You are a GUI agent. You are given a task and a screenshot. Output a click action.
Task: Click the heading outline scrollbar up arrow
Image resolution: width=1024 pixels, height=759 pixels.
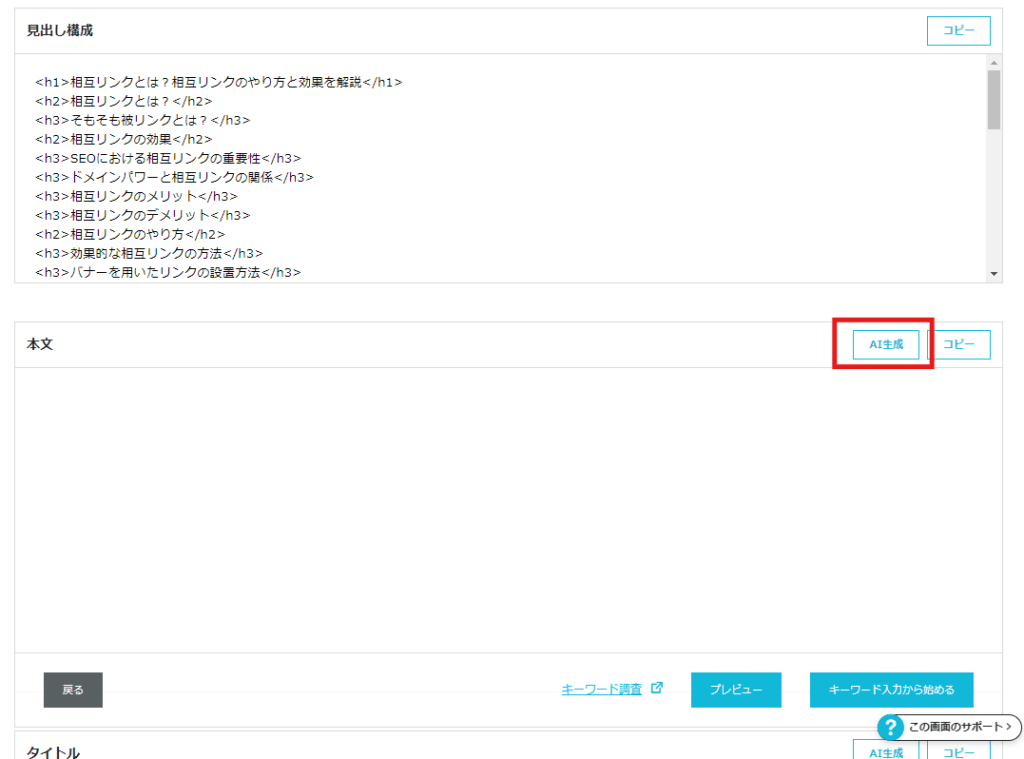(x=993, y=62)
